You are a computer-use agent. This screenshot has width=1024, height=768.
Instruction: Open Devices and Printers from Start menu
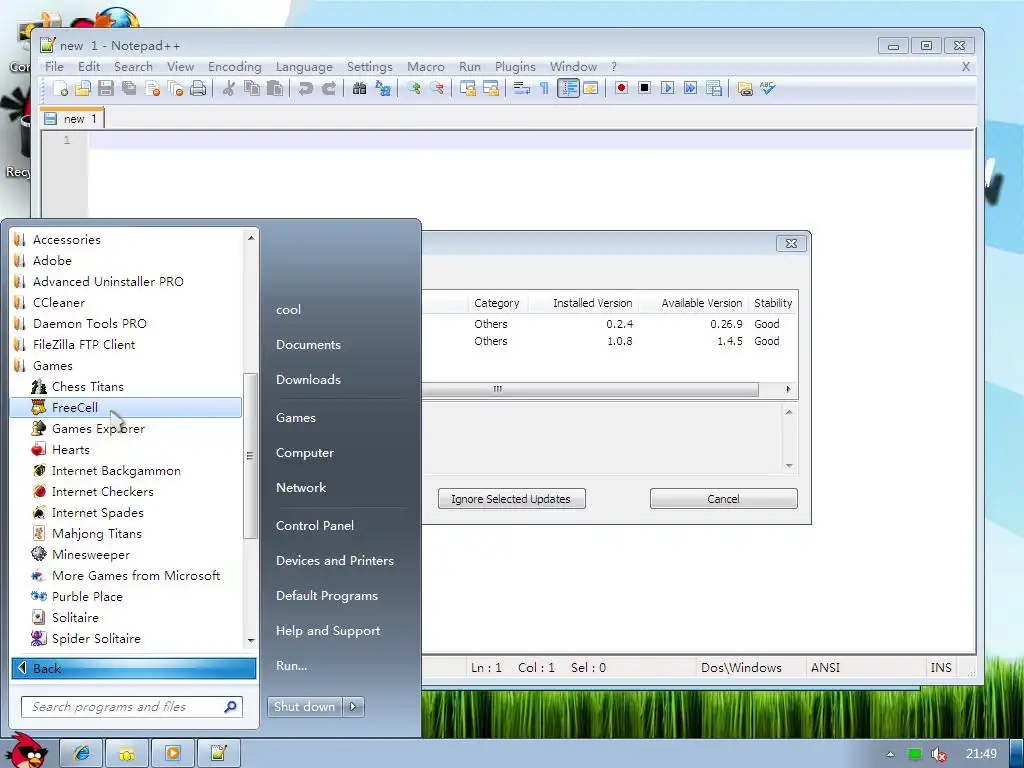pos(334,560)
